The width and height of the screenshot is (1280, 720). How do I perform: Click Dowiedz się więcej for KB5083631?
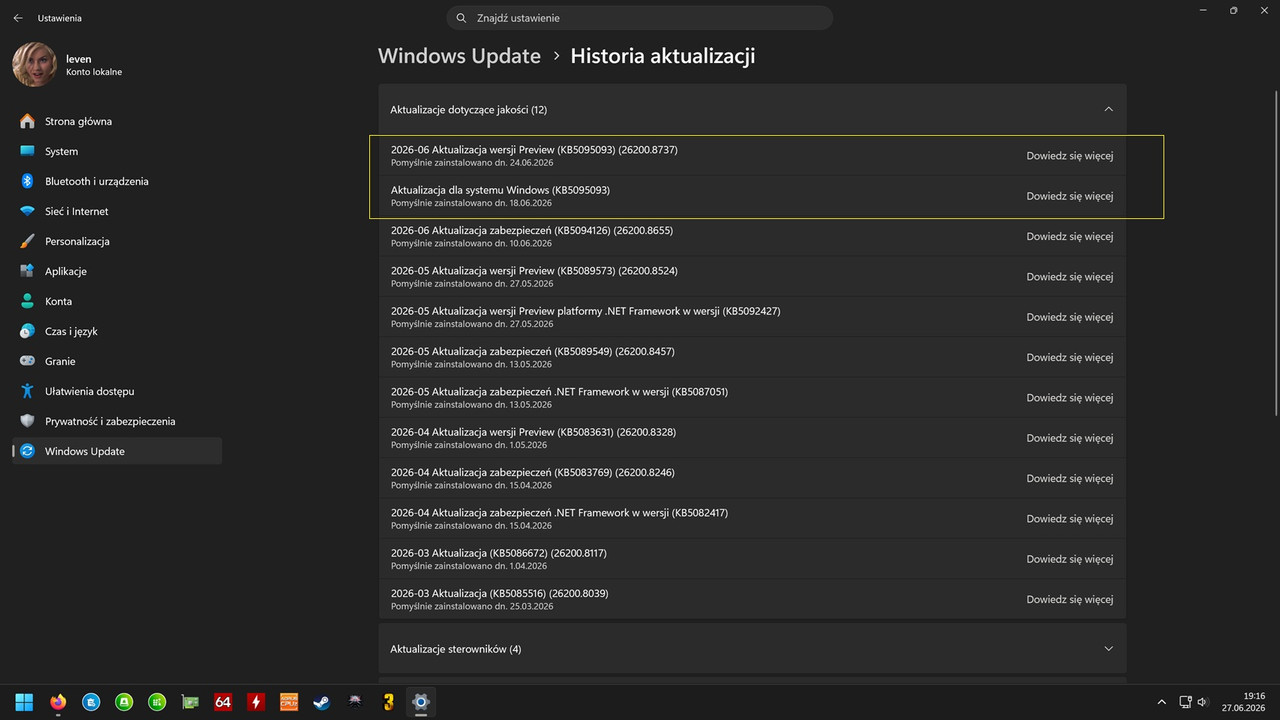(x=1069, y=438)
